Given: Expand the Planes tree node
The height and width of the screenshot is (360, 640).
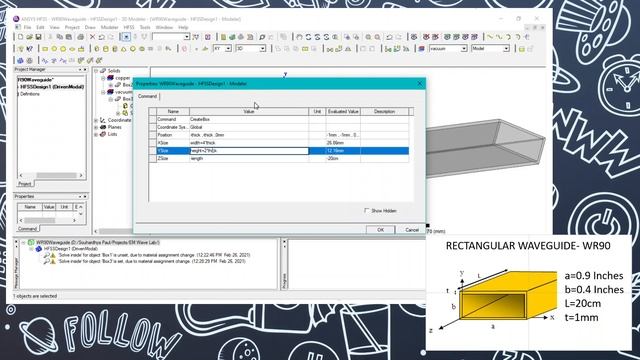Looking at the screenshot, I should click(96, 127).
